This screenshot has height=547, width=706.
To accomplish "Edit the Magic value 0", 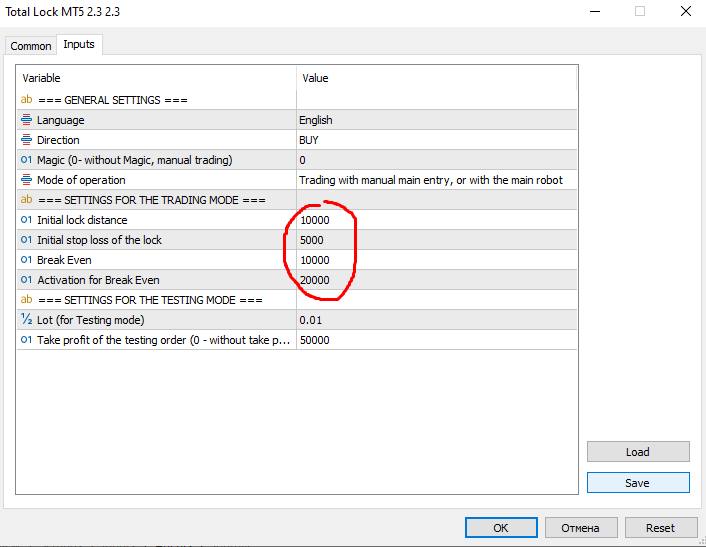I will pos(437,160).
